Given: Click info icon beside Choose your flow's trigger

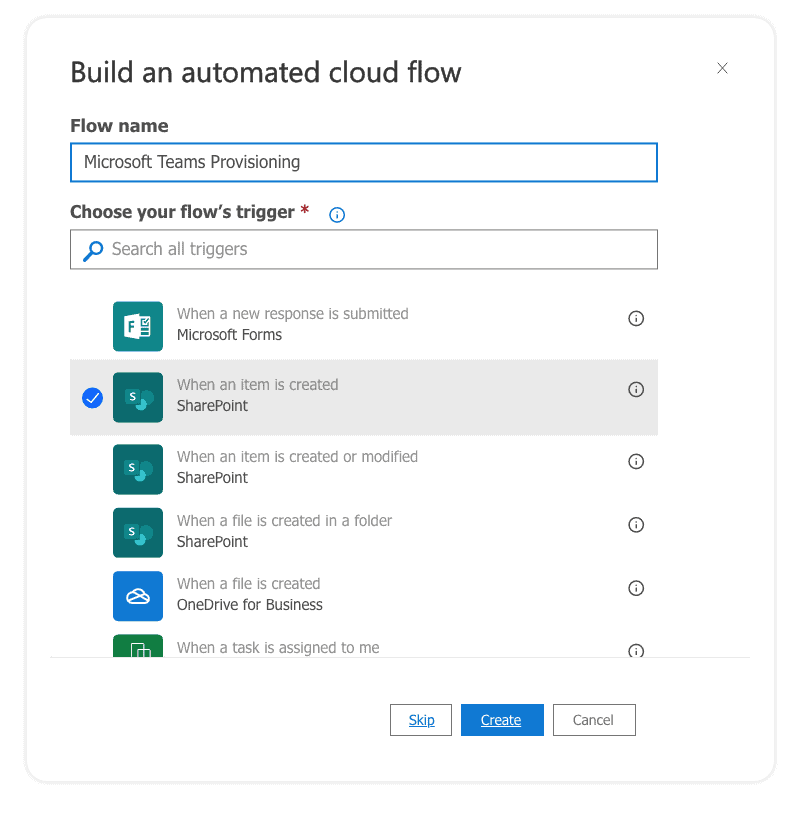Looking at the screenshot, I should [x=337, y=214].
